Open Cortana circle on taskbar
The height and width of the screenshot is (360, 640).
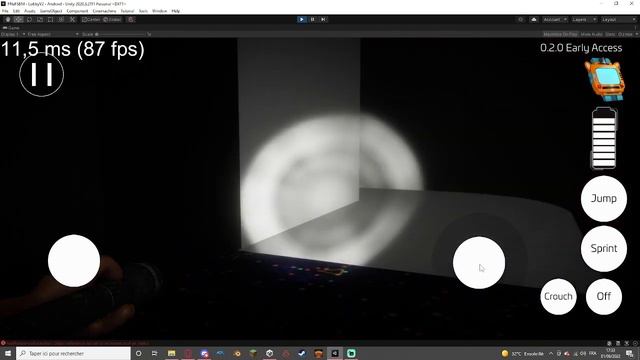138,353
